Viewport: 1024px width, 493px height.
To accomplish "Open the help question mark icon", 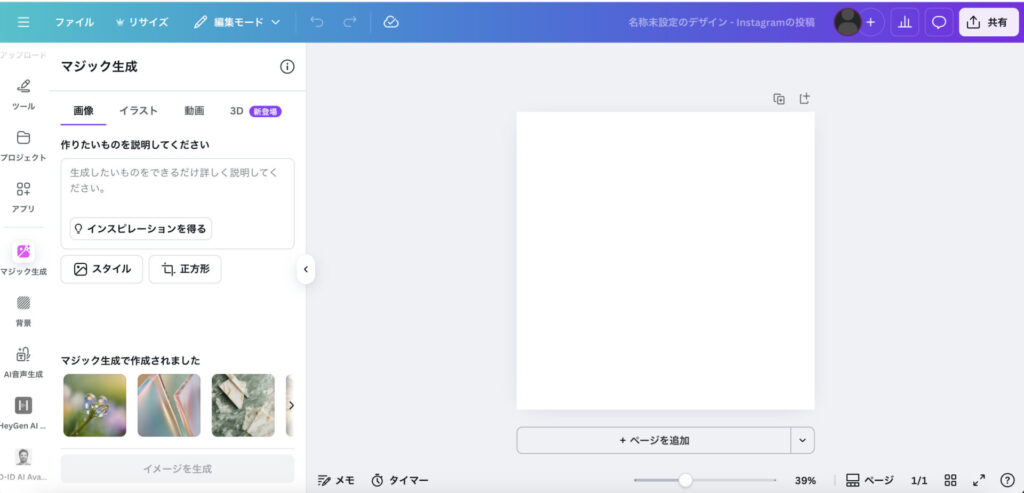I will pos(1007,481).
